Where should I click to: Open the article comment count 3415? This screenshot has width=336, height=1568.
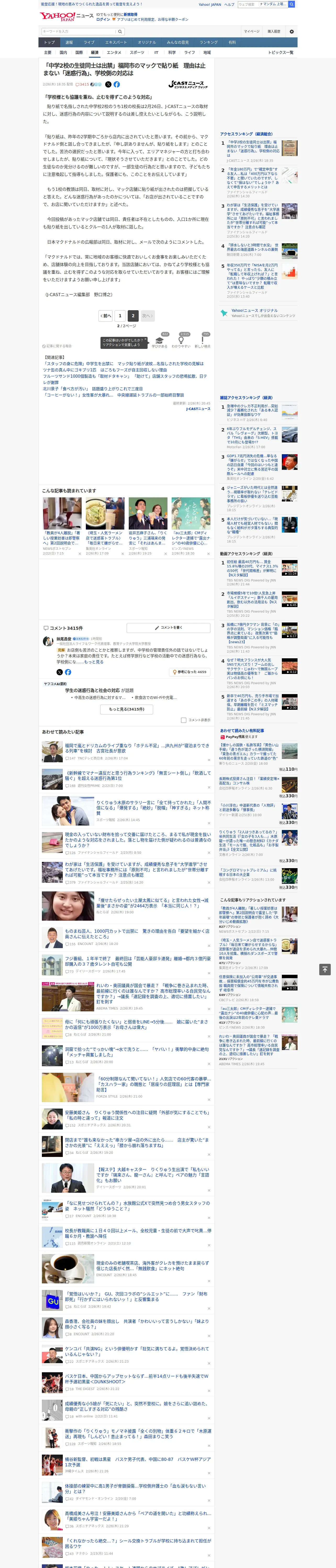click(x=82, y=85)
